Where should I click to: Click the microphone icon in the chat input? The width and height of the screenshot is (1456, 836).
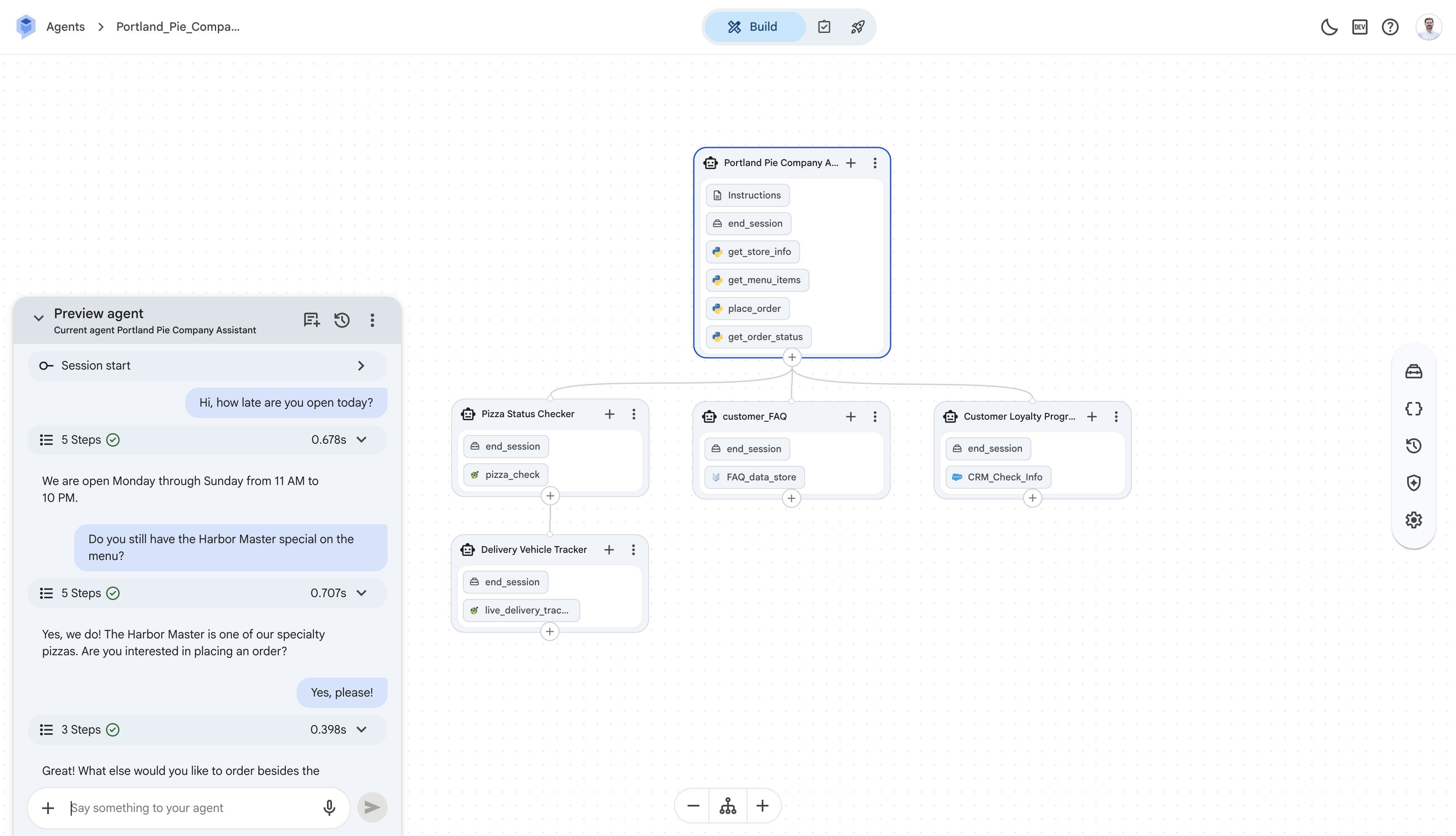coord(329,807)
